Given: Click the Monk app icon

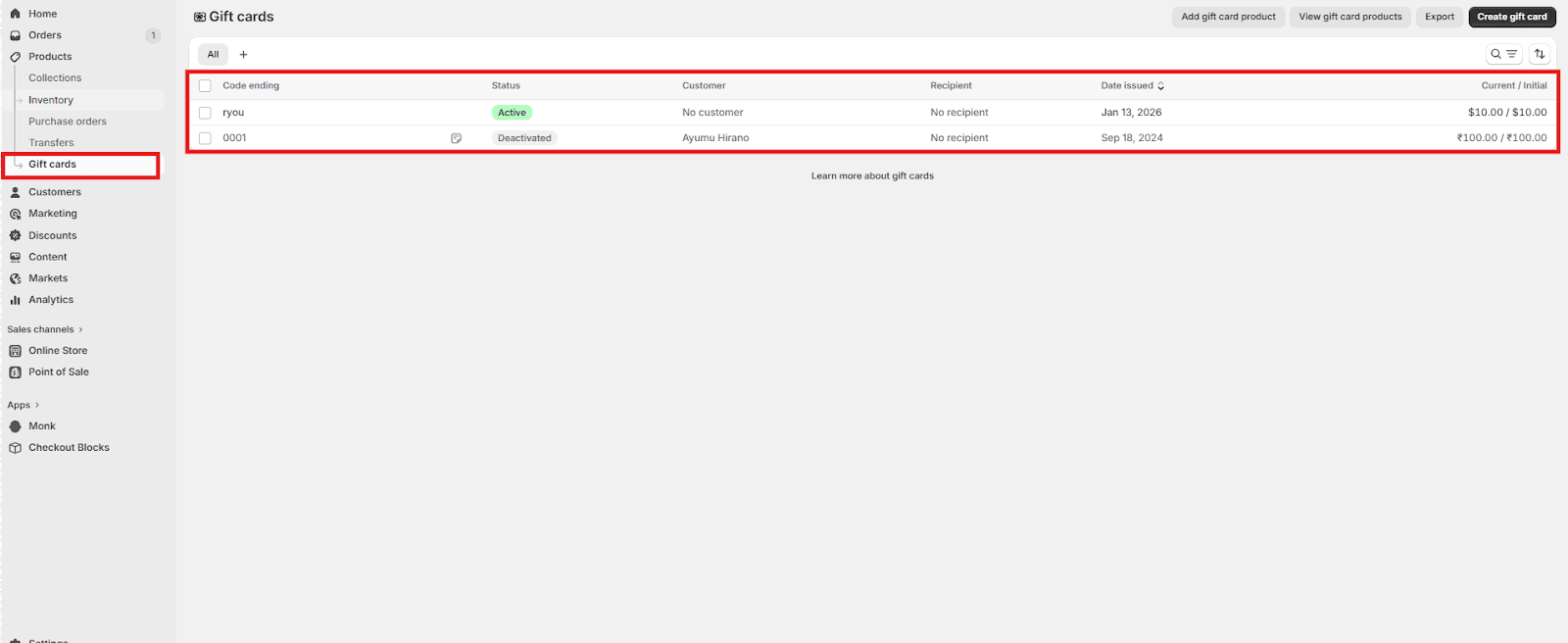Looking at the screenshot, I should (15, 426).
